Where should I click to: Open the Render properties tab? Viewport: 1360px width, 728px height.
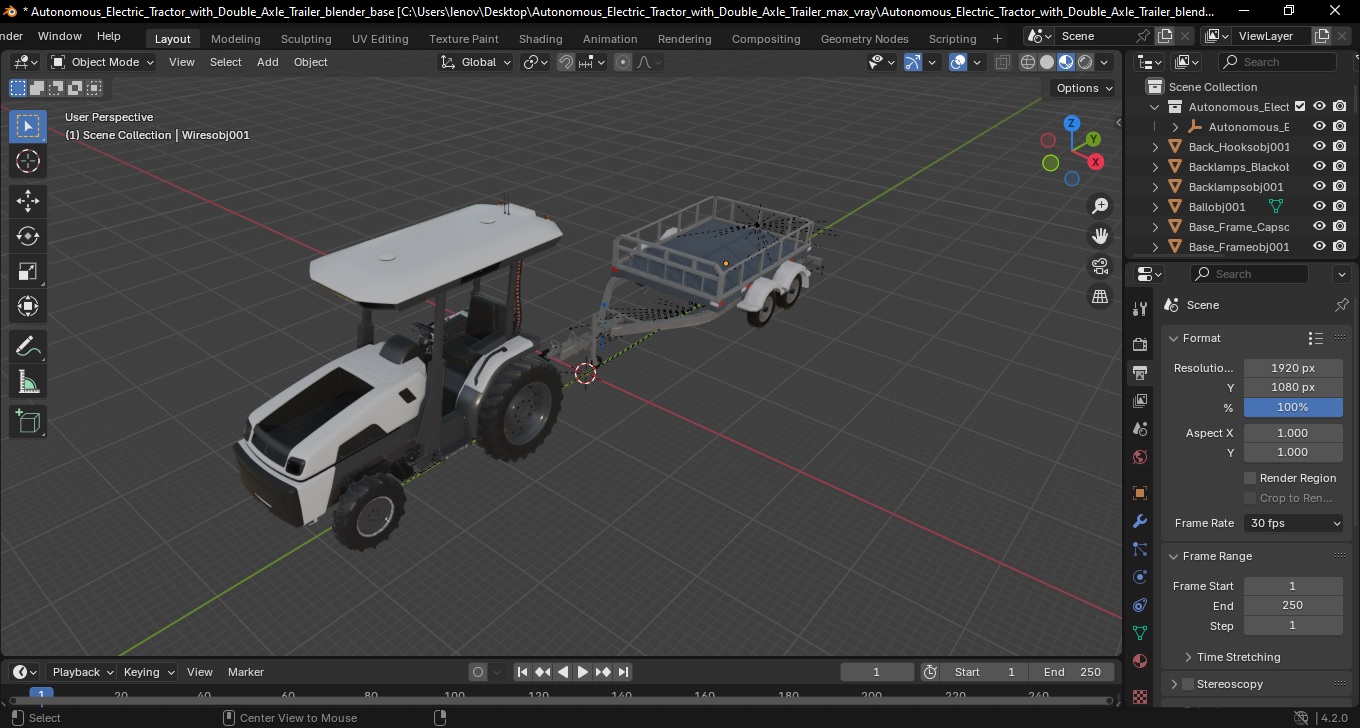[x=1140, y=344]
